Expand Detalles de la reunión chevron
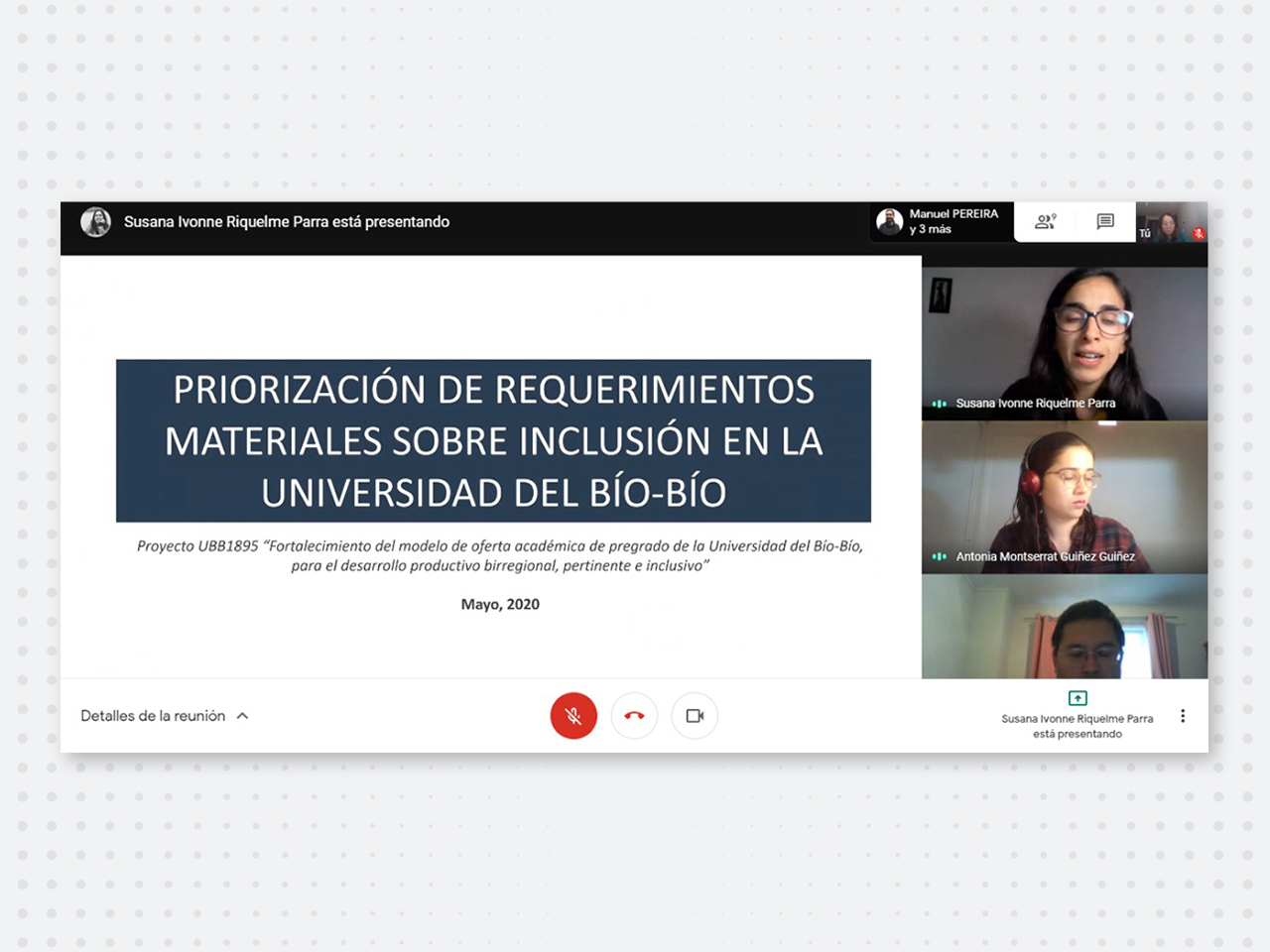The width and height of the screenshot is (1270, 952). coord(243,716)
